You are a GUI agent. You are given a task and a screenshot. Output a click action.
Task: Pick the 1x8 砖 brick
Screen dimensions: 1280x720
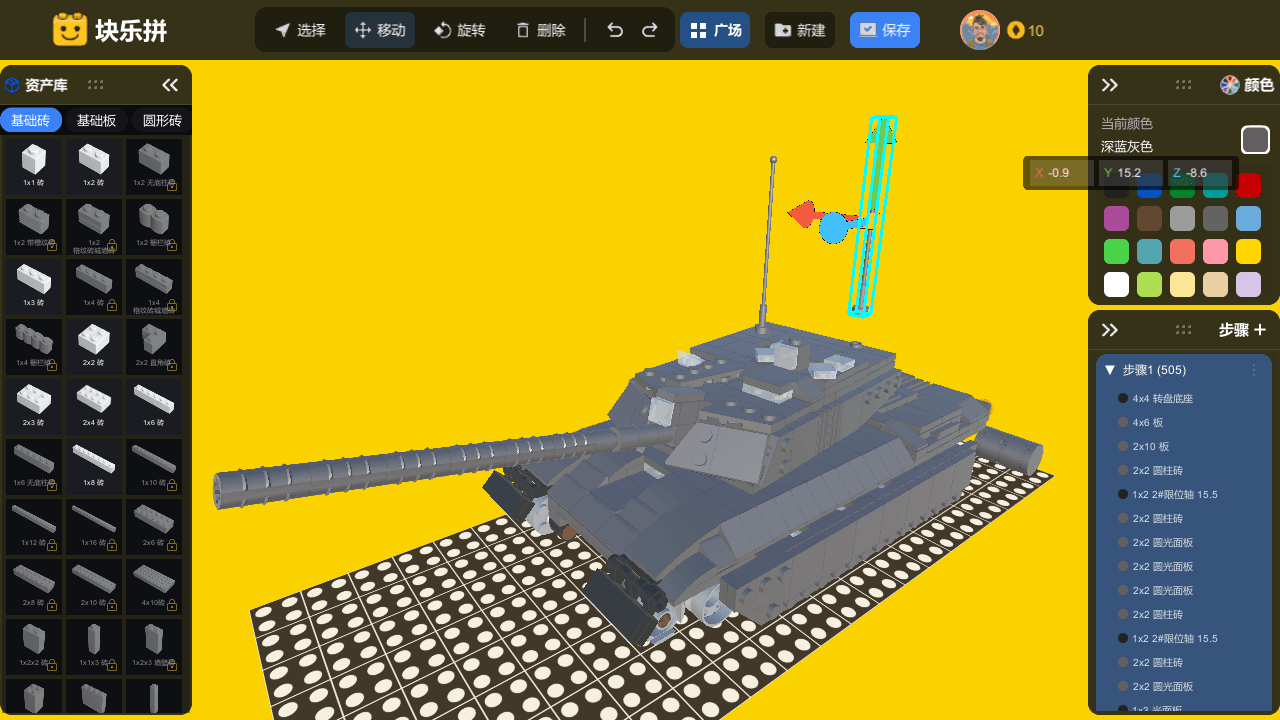94,466
